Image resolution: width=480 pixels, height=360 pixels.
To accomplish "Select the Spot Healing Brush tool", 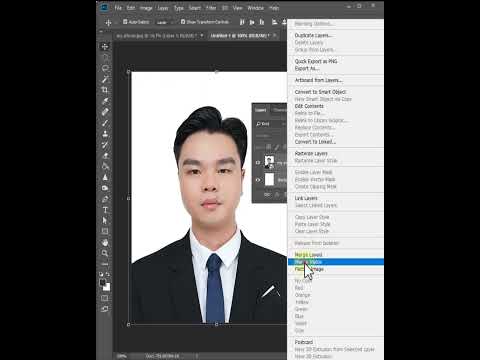I will click(105, 112).
